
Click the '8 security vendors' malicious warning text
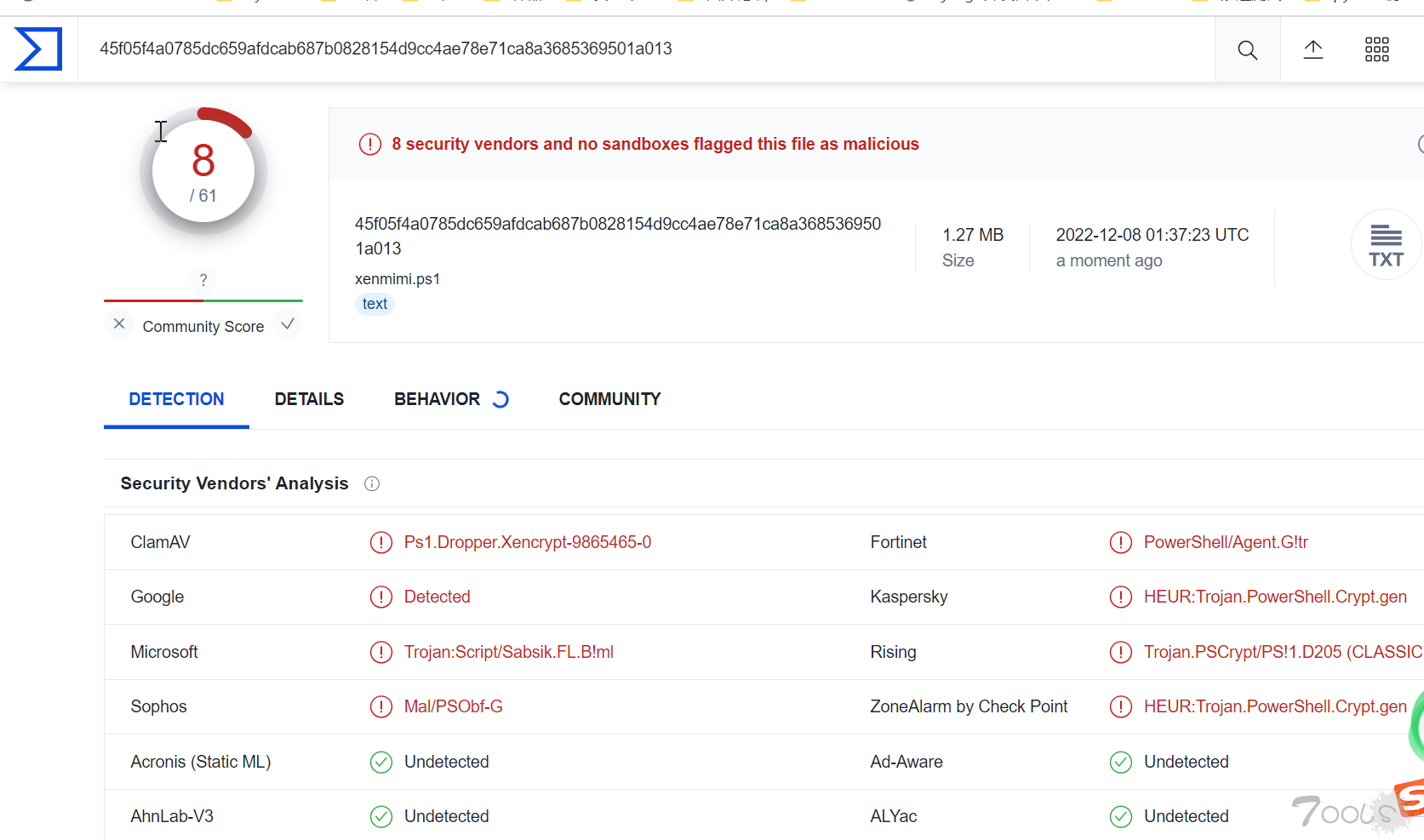[655, 144]
